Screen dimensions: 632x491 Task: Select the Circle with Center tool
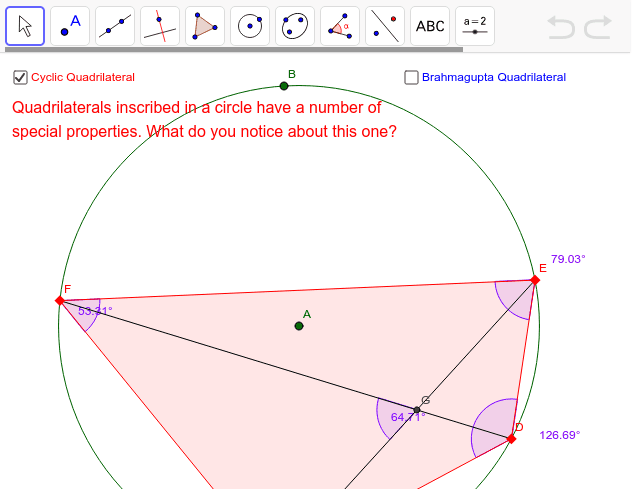point(250,26)
